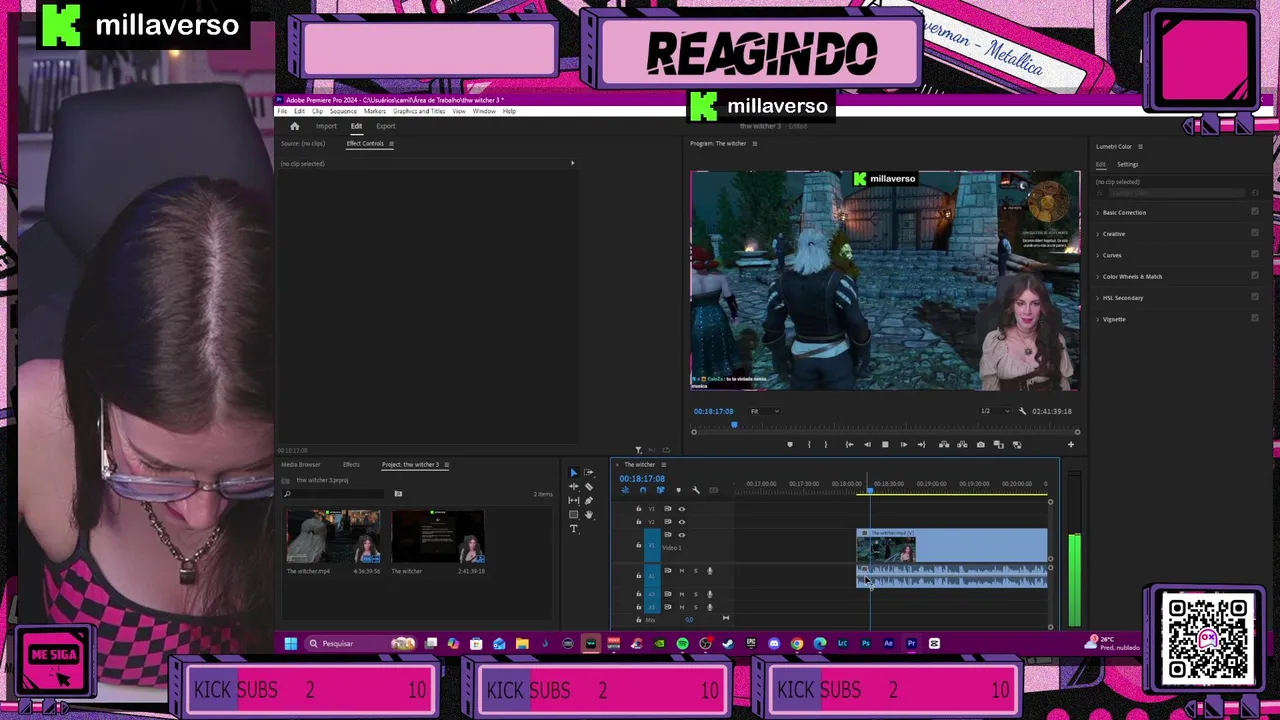Screen dimensions: 1280x720
Task: Click the Lift button in Program monitor
Action: (944, 444)
